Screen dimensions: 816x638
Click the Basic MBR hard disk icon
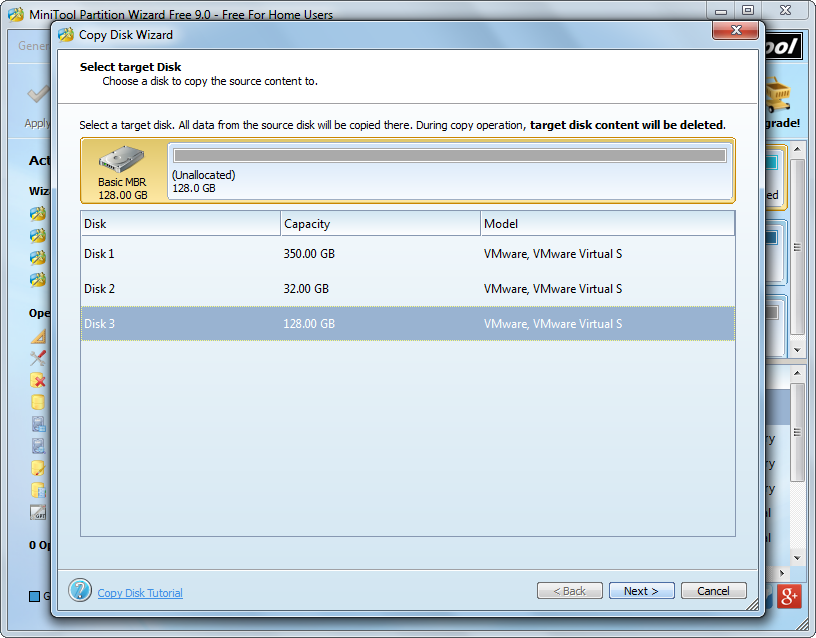pos(122,159)
